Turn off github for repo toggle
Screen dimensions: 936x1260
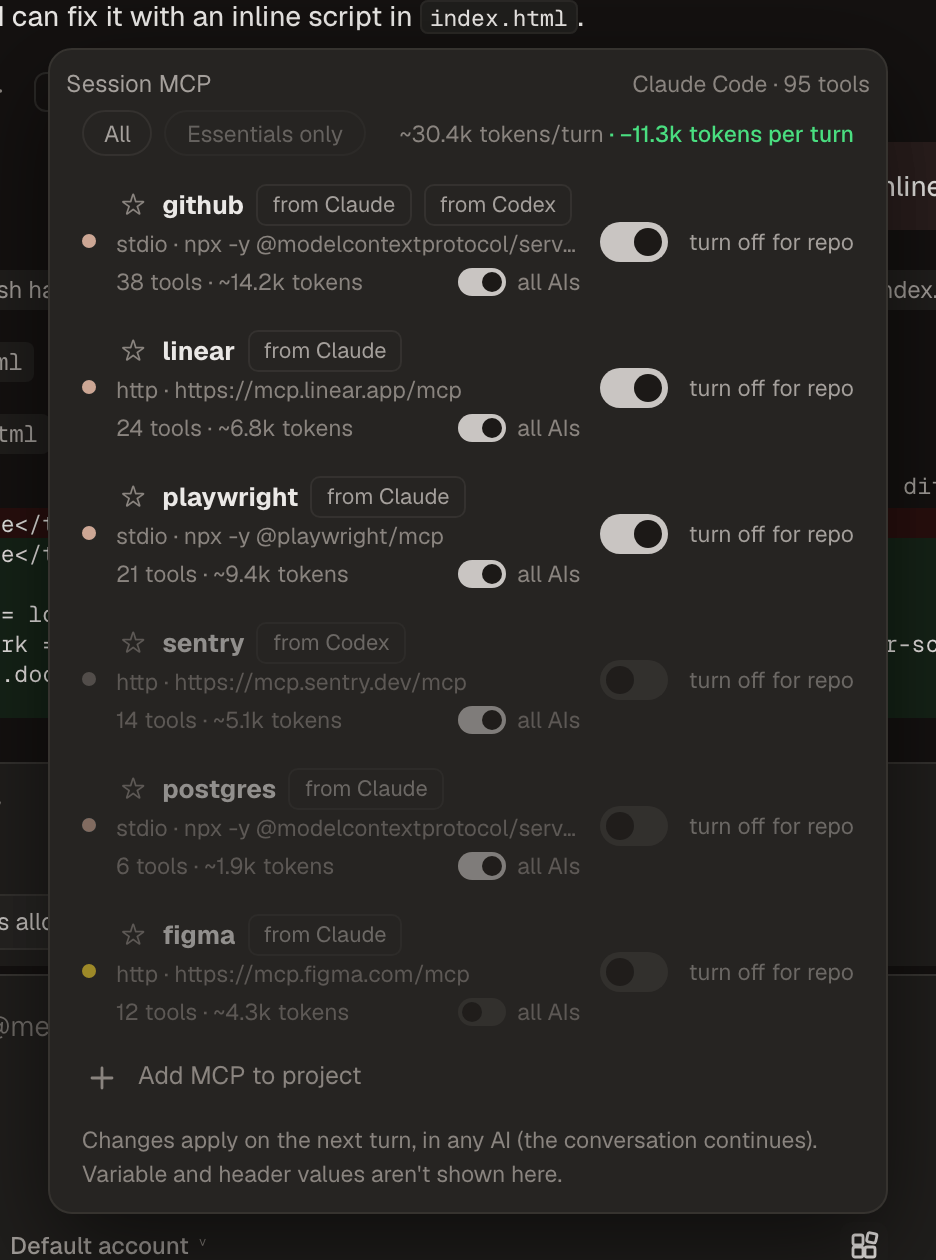point(634,242)
